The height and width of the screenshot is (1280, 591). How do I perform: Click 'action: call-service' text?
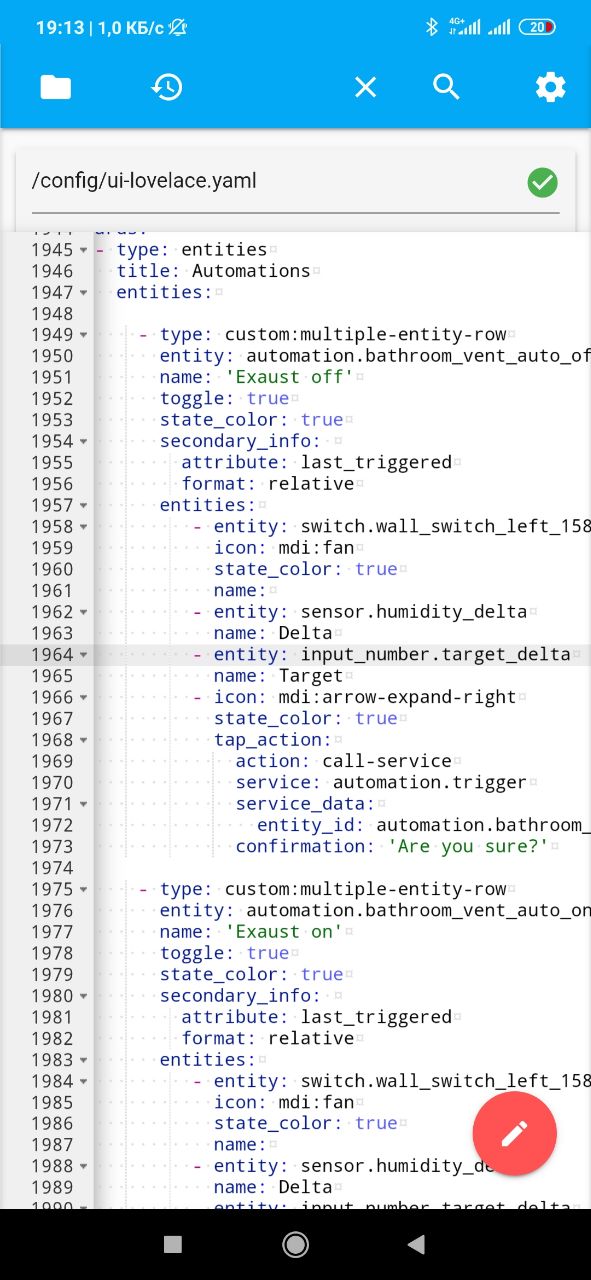[x=343, y=761]
